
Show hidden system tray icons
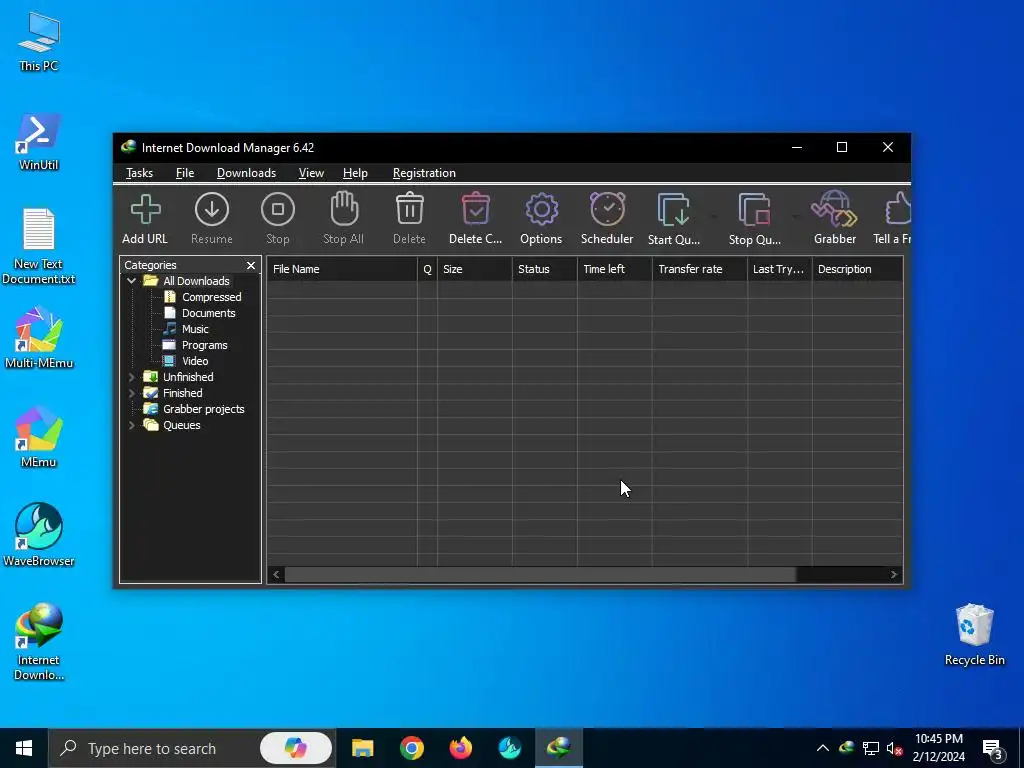[x=823, y=748]
